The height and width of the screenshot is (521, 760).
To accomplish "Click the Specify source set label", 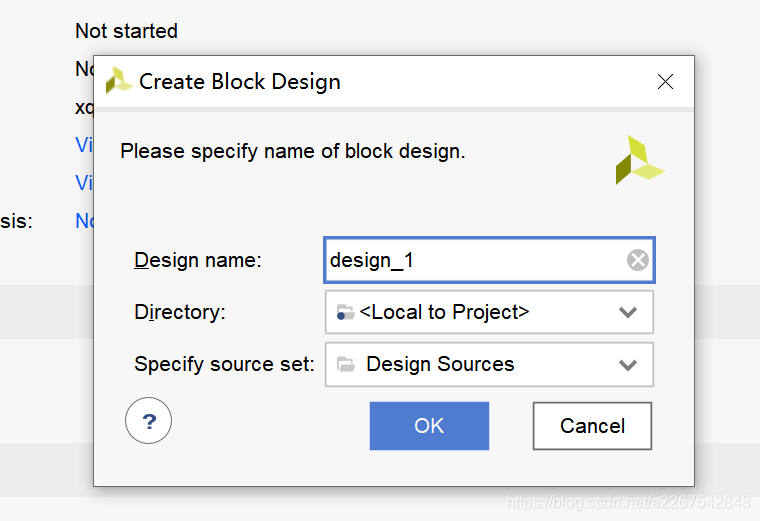I will [224, 364].
